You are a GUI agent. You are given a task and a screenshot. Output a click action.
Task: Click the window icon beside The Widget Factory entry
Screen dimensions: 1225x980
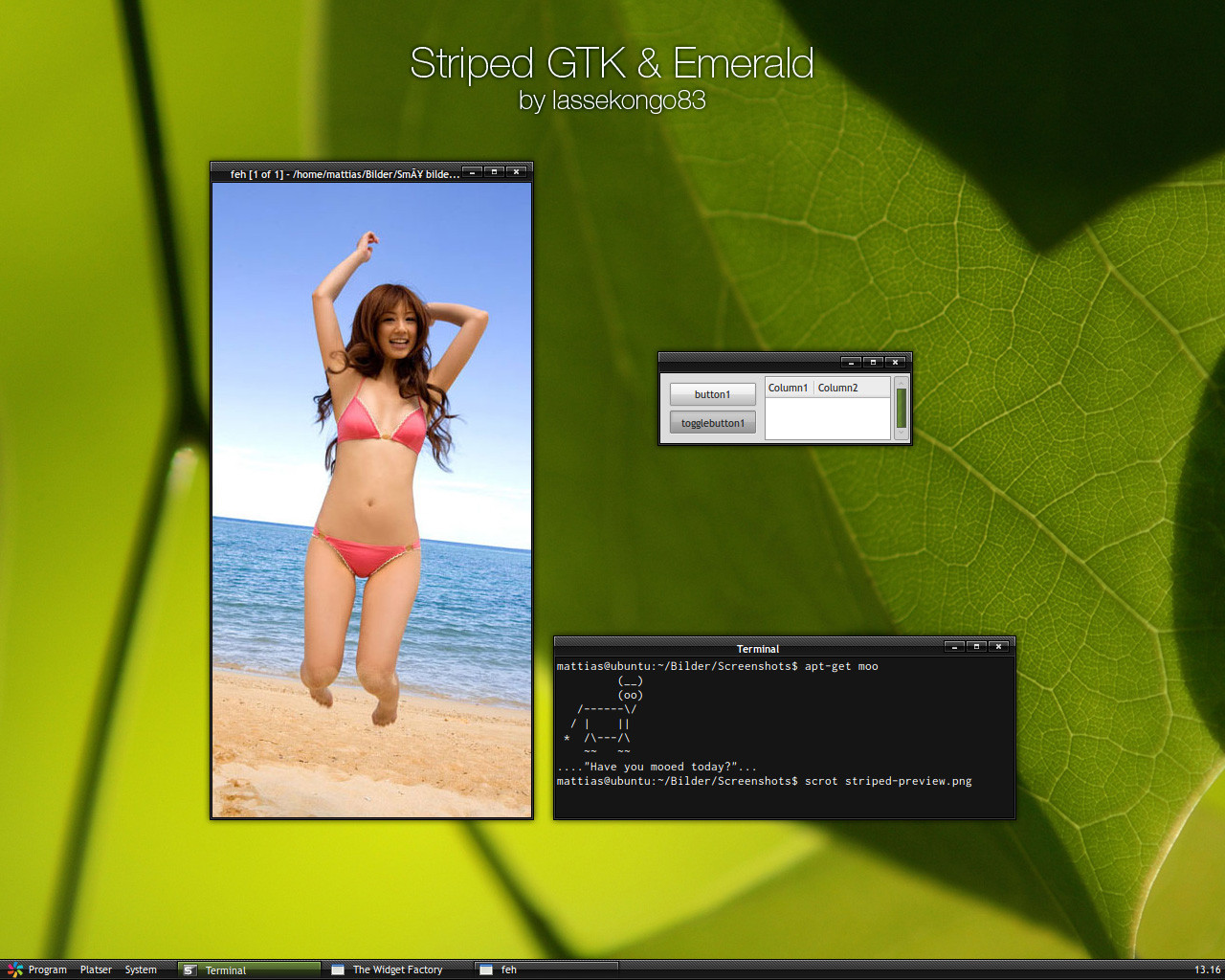point(338,970)
